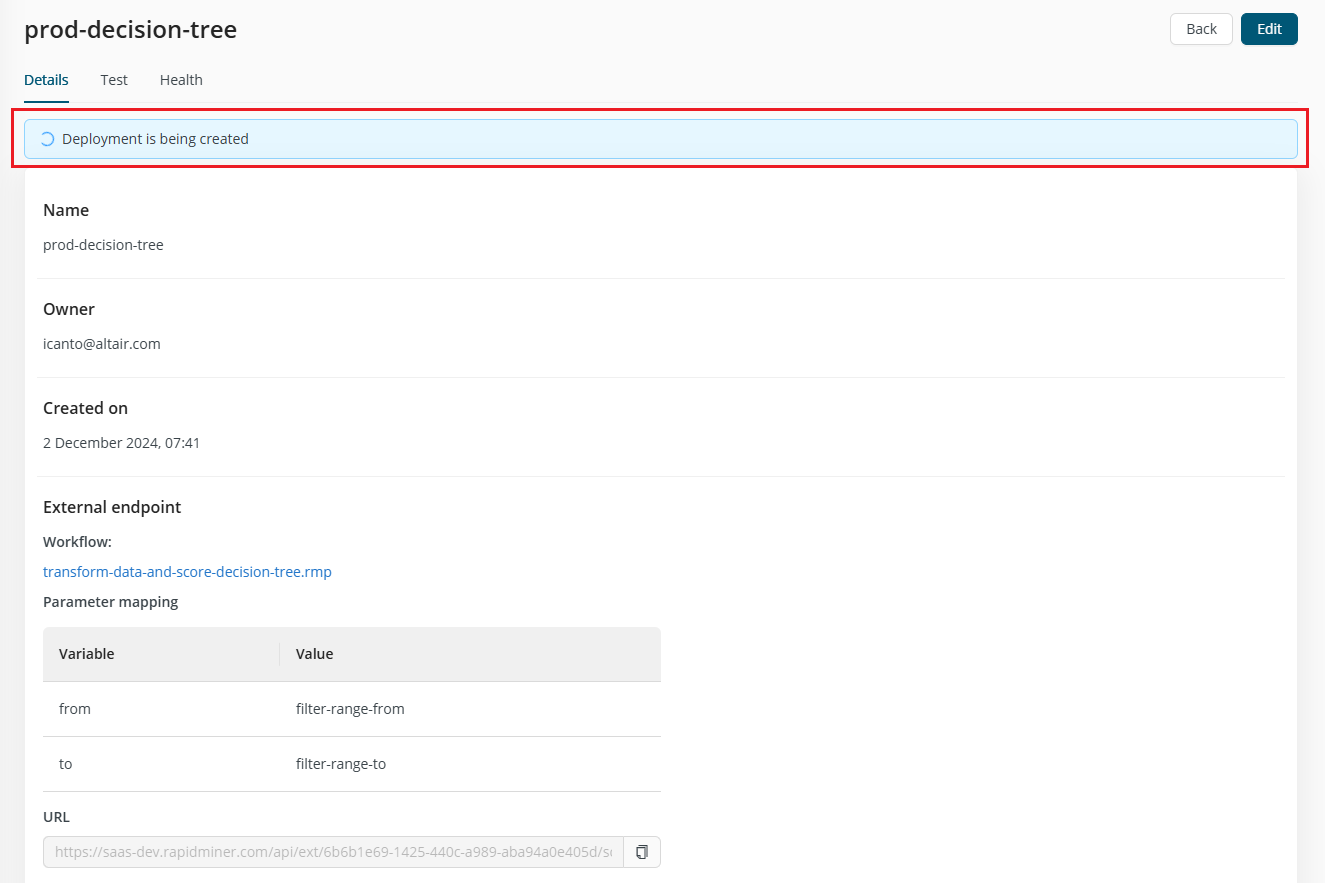Click inside the URL input field

pyautogui.click(x=333, y=852)
